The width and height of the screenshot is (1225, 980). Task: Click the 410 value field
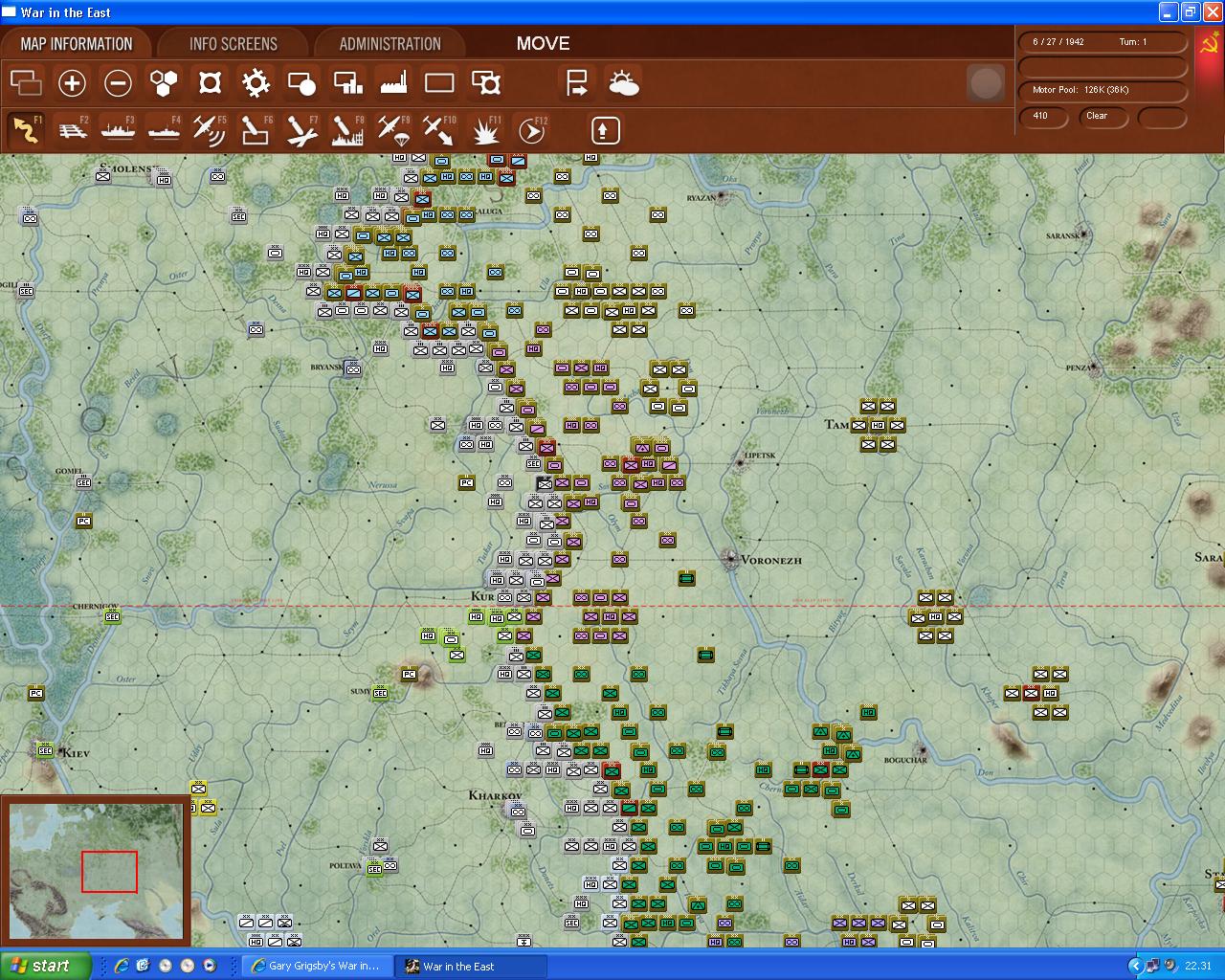click(1043, 116)
